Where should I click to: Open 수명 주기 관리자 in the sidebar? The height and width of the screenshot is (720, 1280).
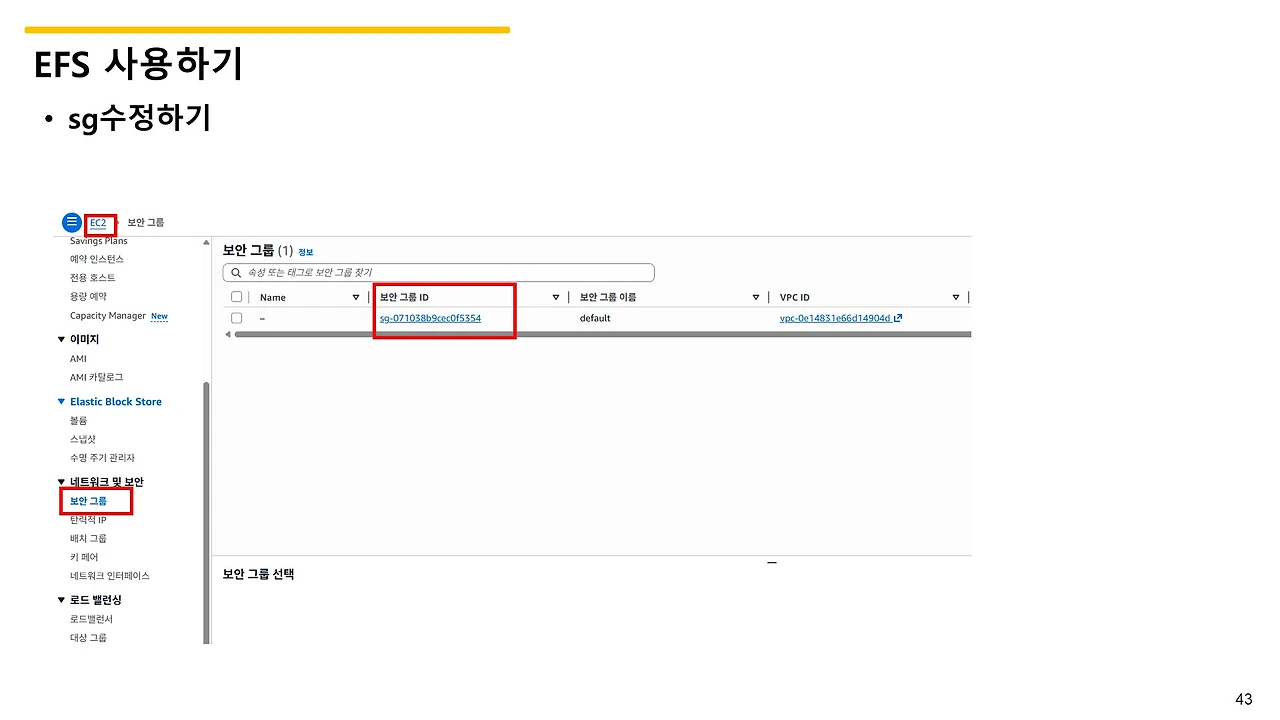(x=102, y=458)
